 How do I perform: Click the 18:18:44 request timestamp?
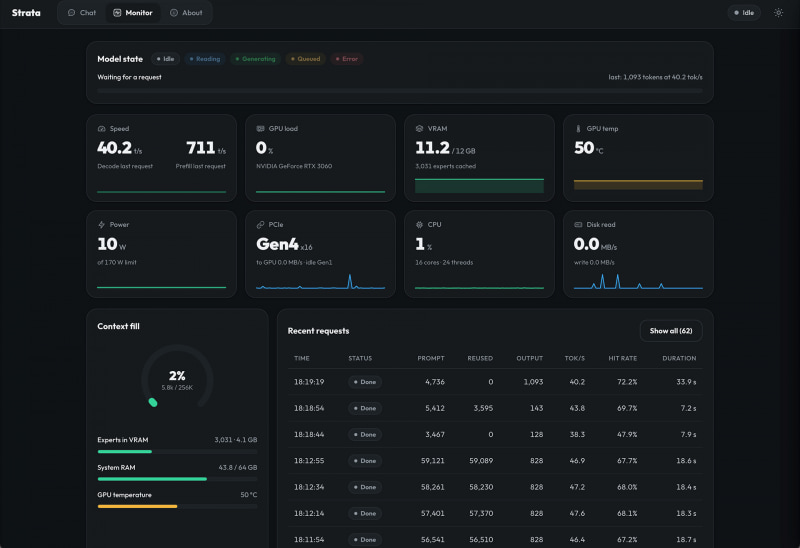pos(309,434)
